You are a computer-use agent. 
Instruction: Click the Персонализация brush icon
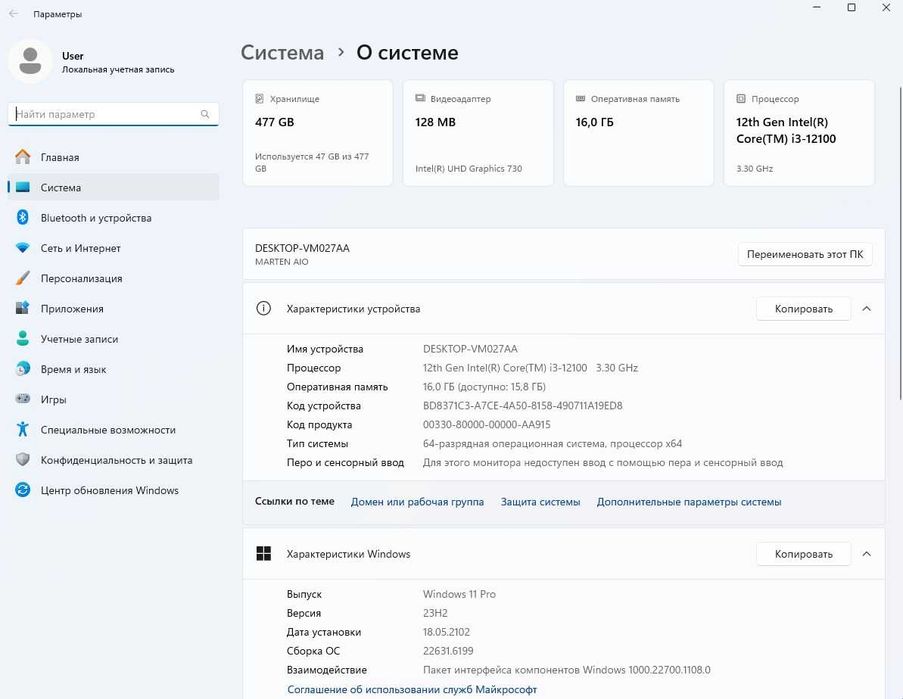(22, 278)
